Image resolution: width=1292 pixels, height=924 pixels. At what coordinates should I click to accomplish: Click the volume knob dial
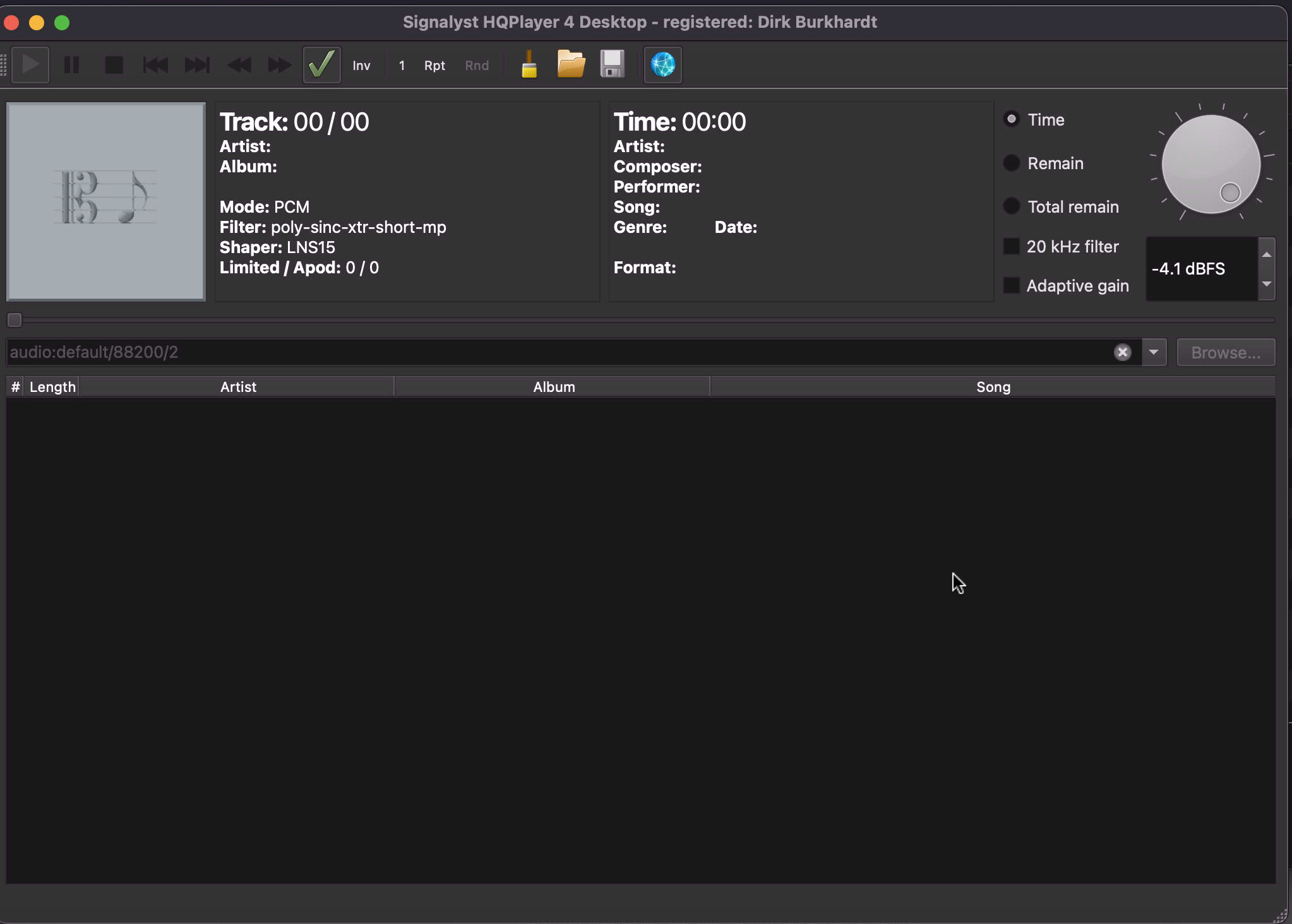pyautogui.click(x=1211, y=164)
